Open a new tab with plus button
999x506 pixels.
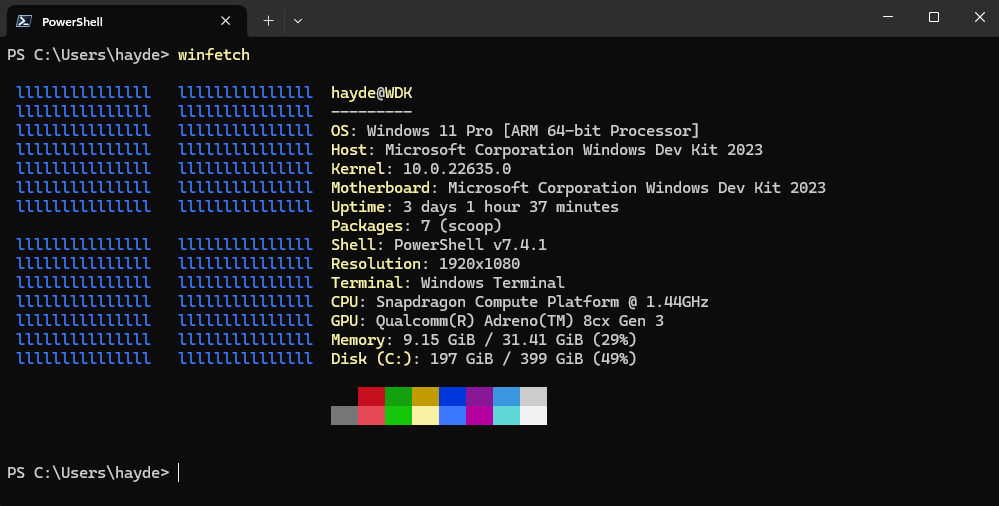coord(268,21)
